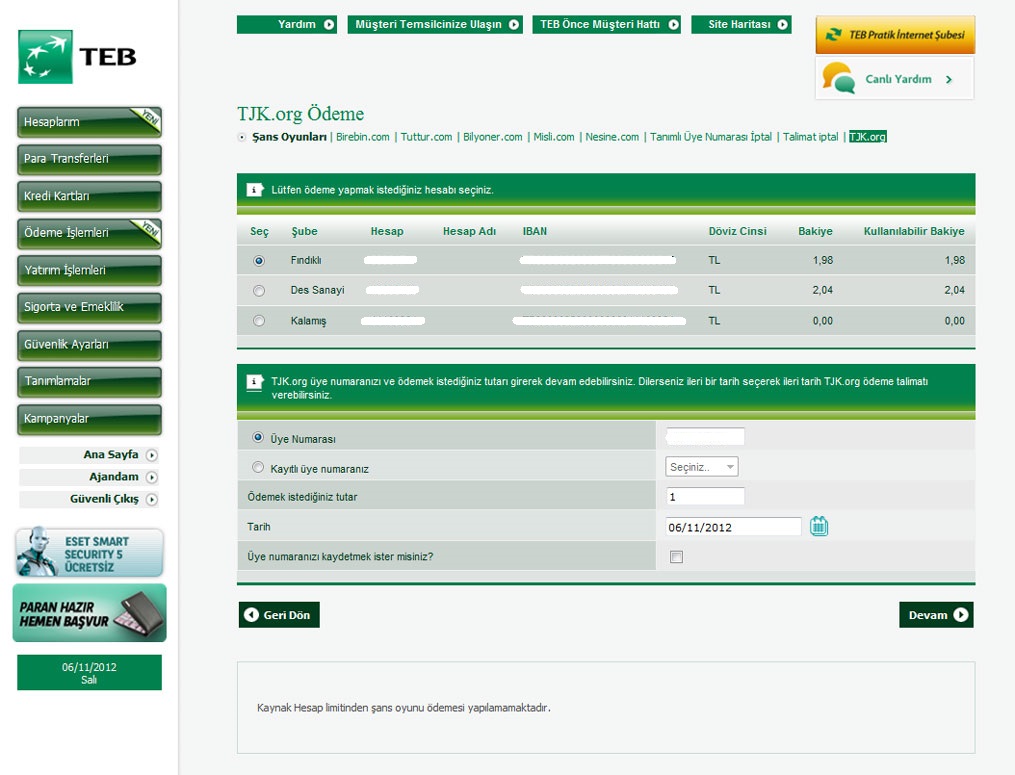Click the TEB logo
Viewport: 1015px width, 775px height.
click(x=78, y=57)
